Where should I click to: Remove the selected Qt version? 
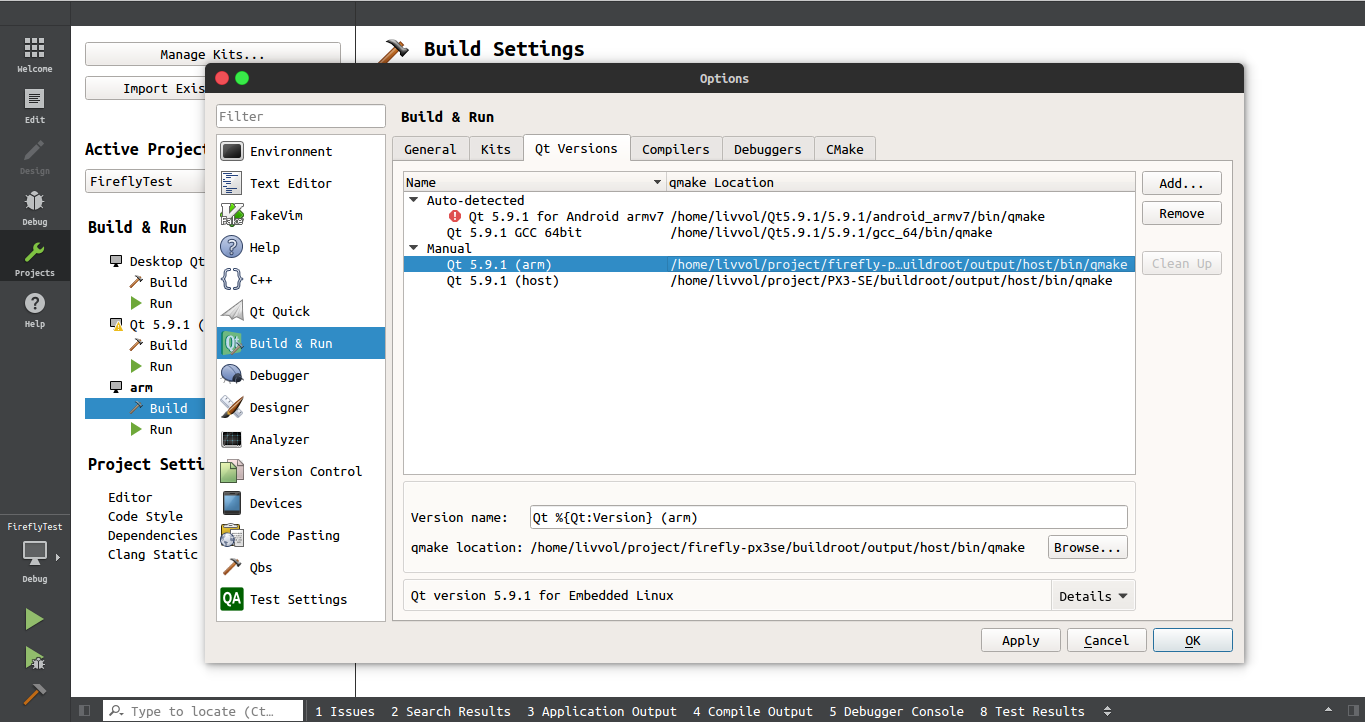1182,213
